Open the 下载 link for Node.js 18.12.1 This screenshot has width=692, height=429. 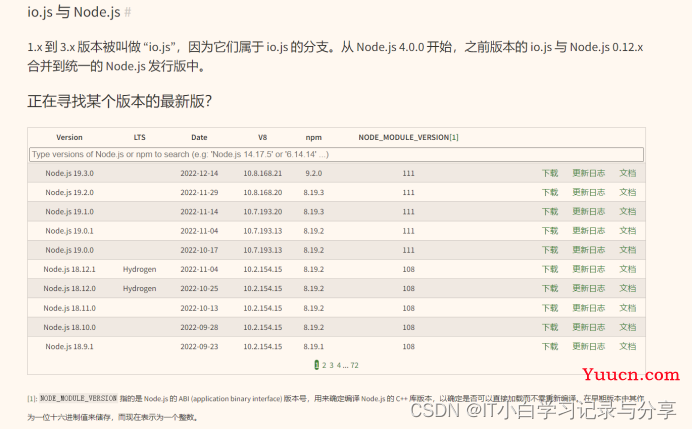click(x=550, y=269)
